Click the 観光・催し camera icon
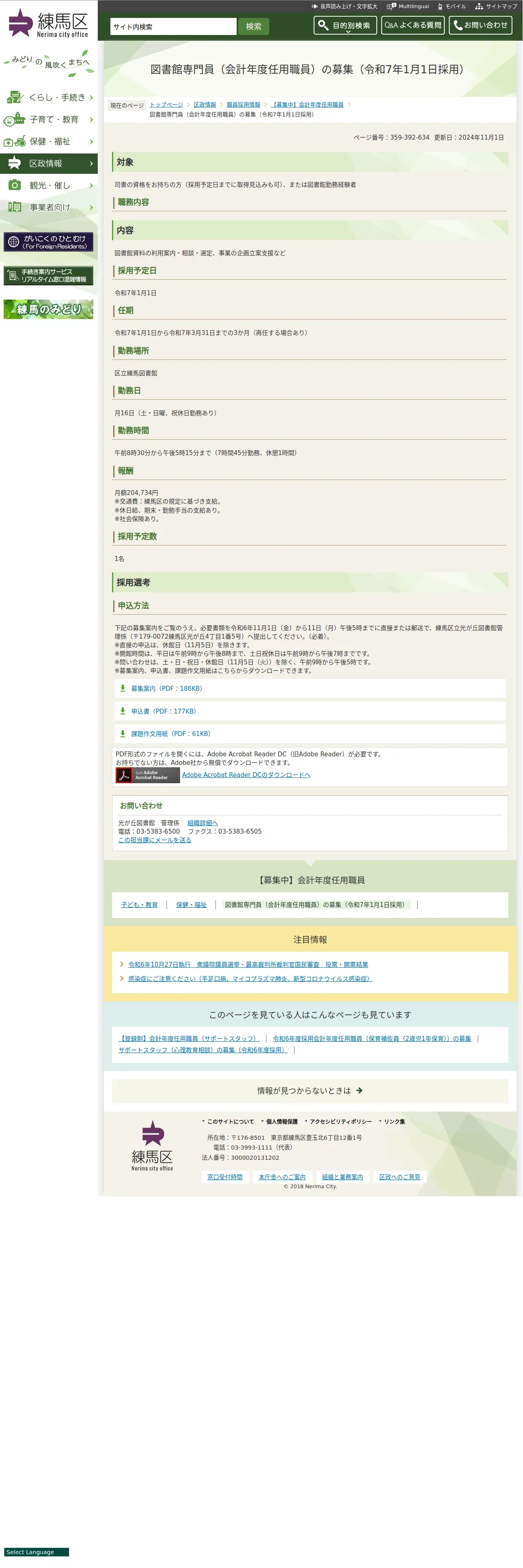Viewport: 523px width, 1568px height. coord(15,185)
